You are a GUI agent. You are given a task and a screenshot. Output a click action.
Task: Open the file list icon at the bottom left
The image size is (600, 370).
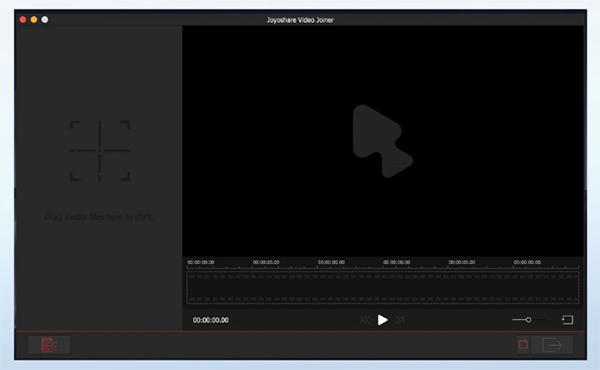(49, 345)
